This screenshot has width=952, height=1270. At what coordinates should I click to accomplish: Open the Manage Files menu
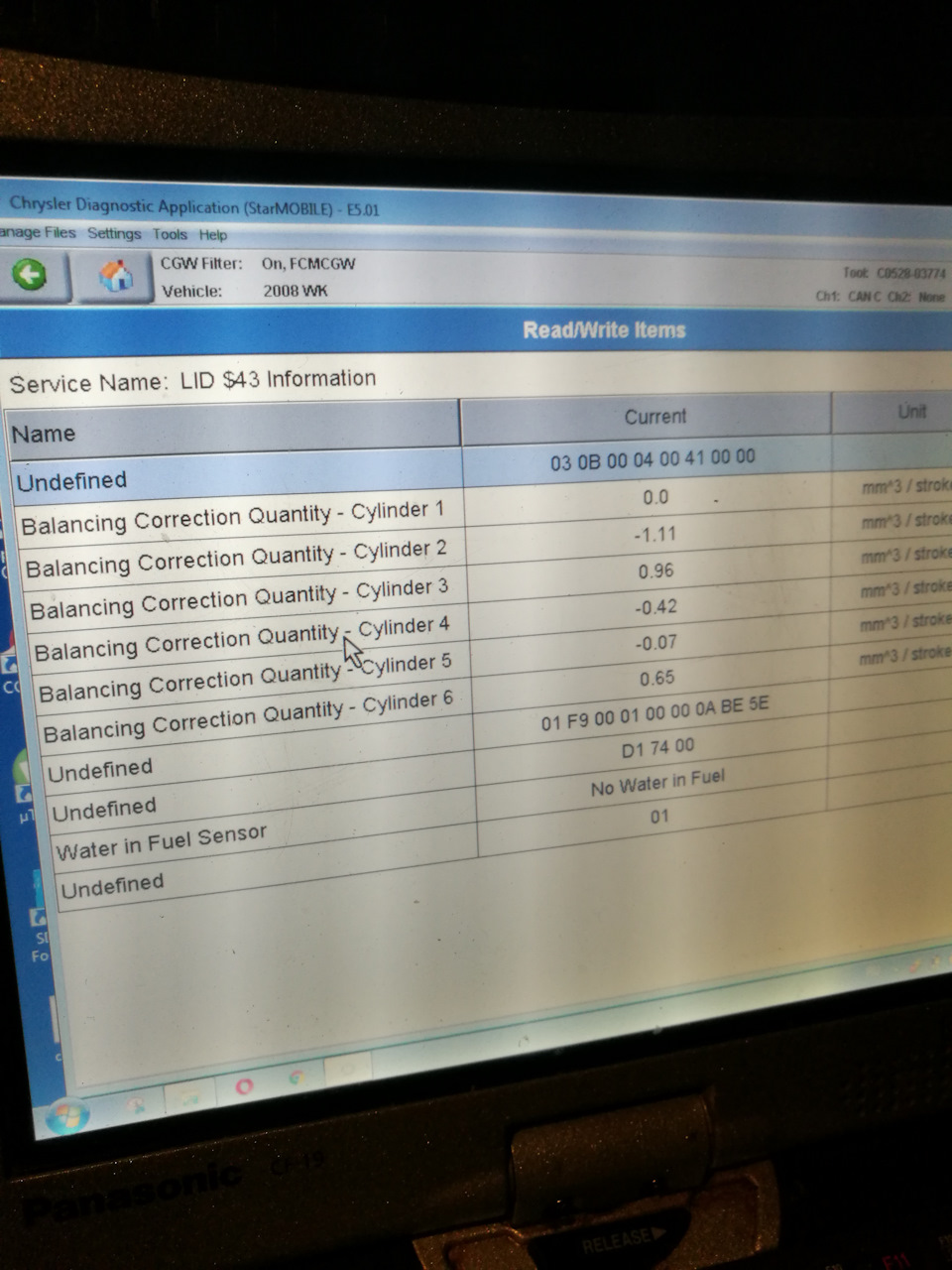point(37,233)
